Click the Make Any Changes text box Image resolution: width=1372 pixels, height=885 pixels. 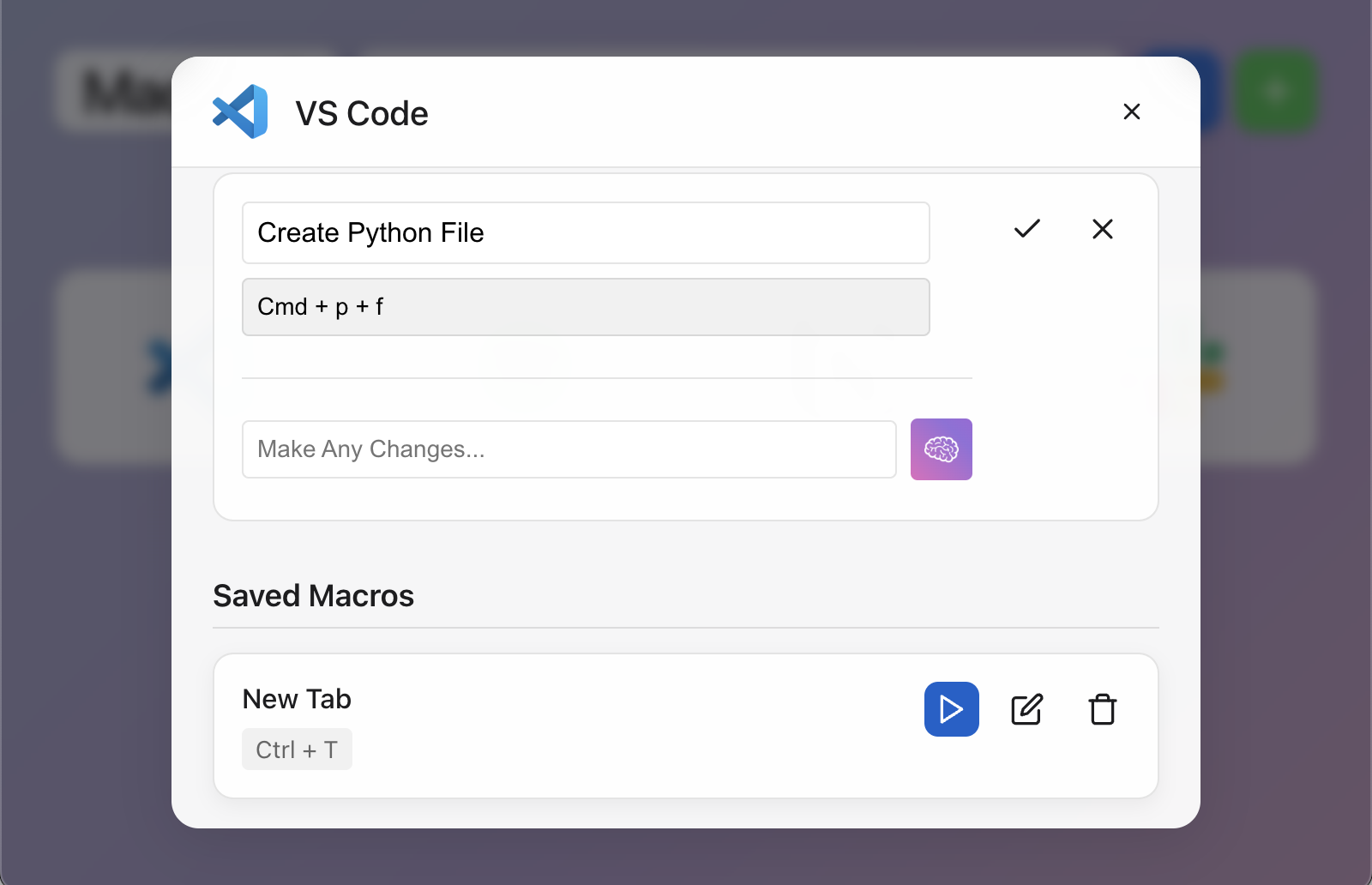coord(569,449)
